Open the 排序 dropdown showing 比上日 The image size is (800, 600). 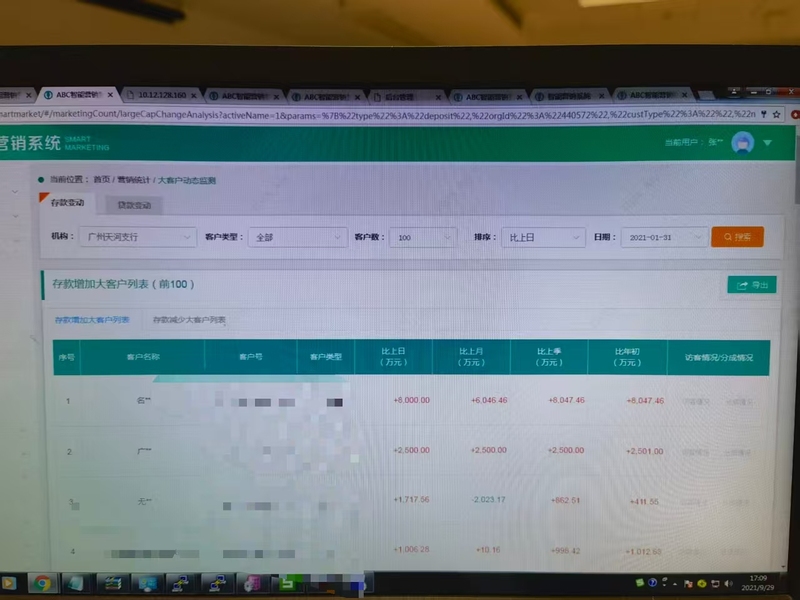pos(543,237)
